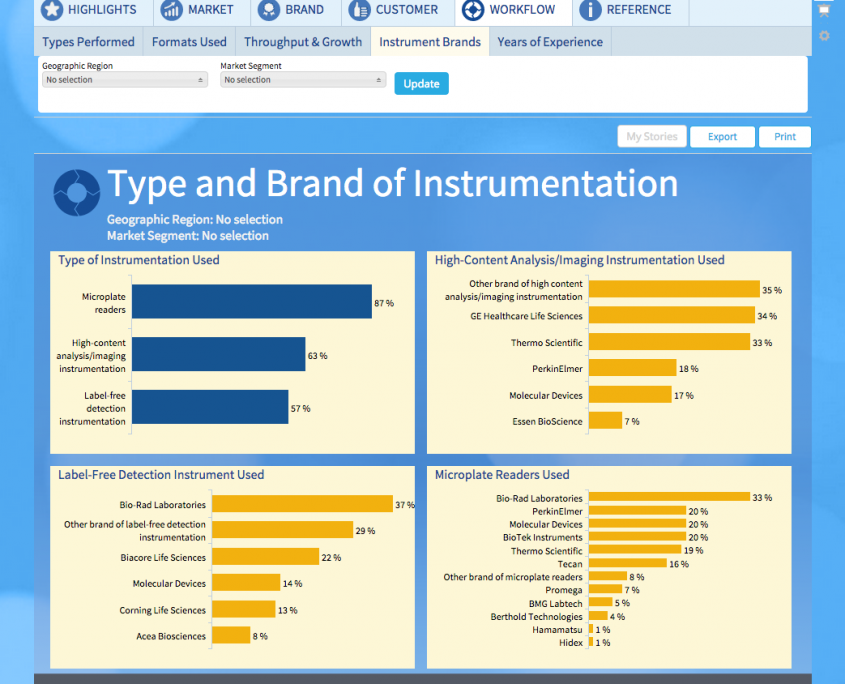
Task: Click the settings gear icon at right edge
Action: tap(824, 36)
